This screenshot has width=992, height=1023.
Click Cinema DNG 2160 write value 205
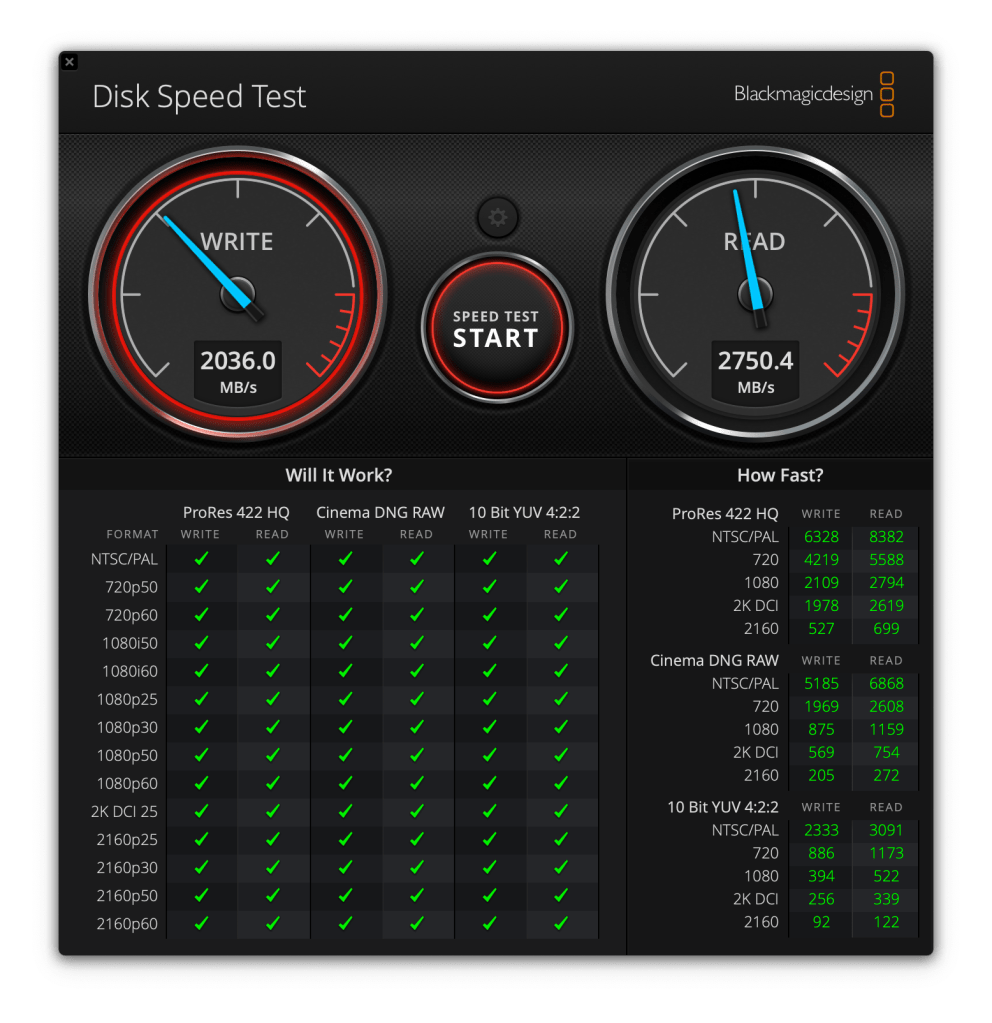(x=821, y=775)
